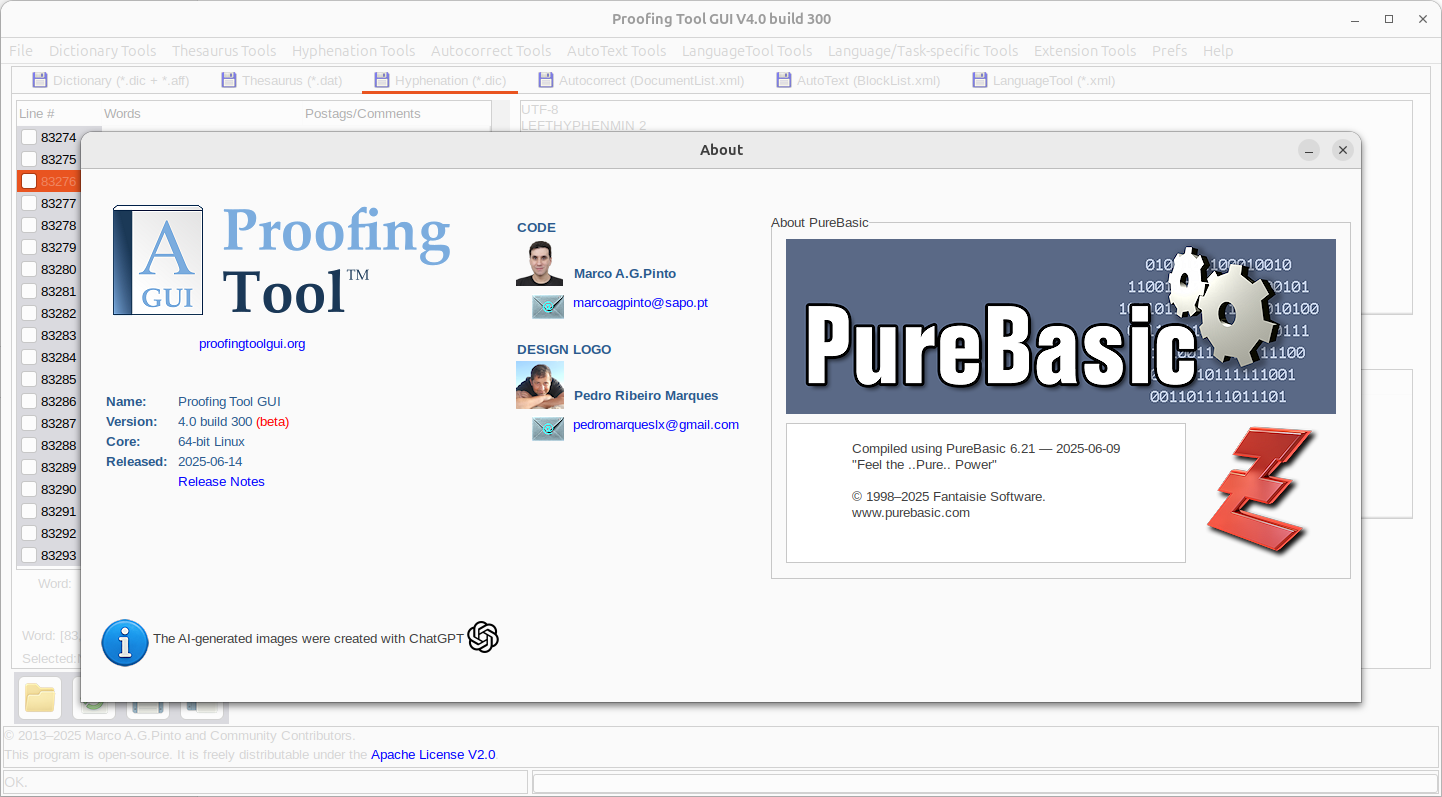
Task: Switch to the Autocorrect (DocumentList.xml) tab
Action: pyautogui.click(x=641, y=81)
